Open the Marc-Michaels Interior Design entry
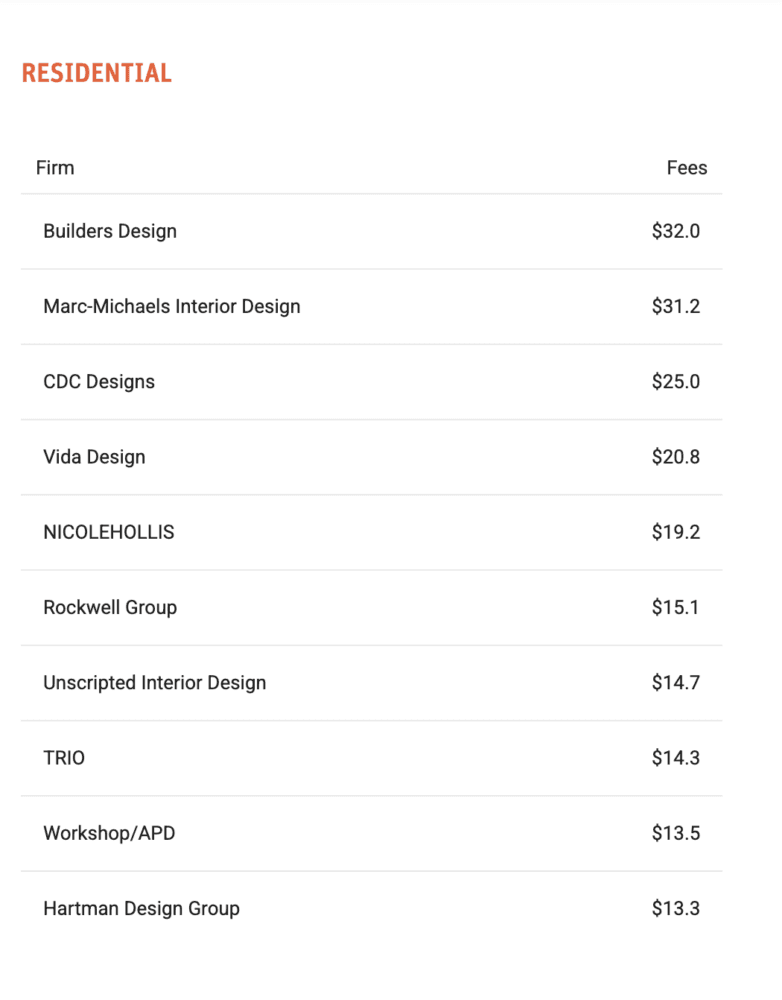Screen dimensions: 782x1000 tap(172, 306)
